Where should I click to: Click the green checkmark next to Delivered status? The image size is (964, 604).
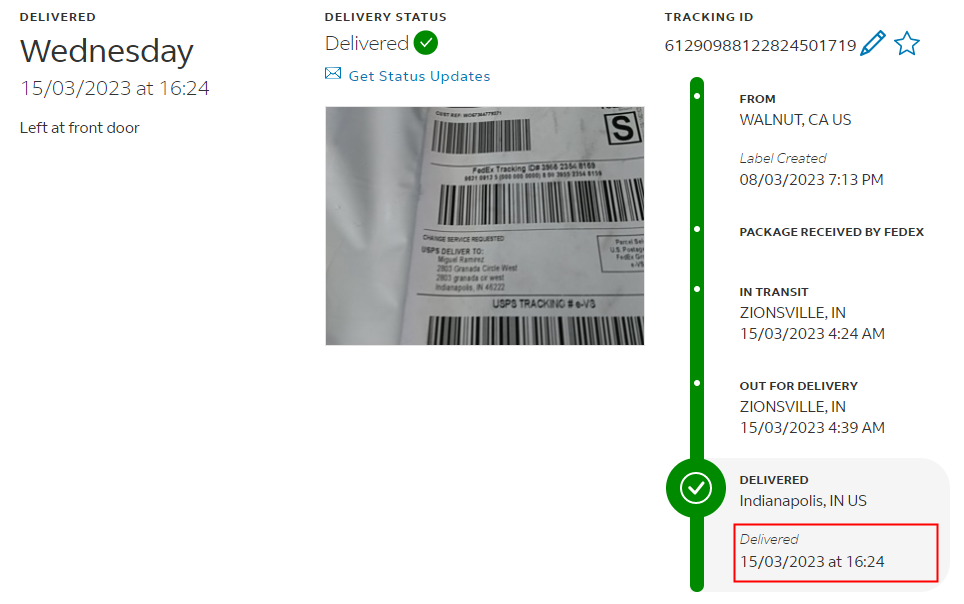pos(425,43)
